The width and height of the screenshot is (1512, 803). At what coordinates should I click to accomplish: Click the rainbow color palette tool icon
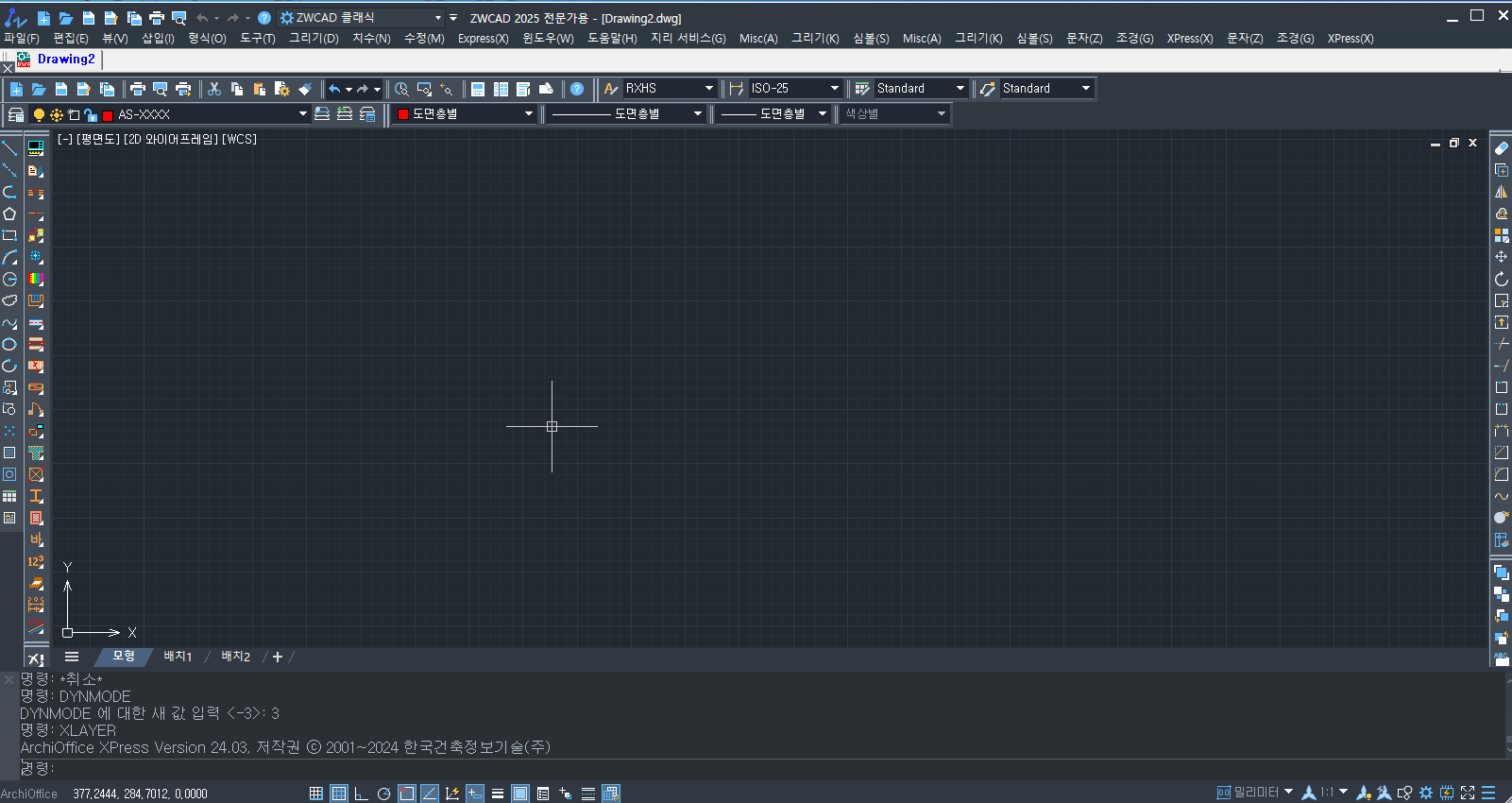tap(36, 279)
